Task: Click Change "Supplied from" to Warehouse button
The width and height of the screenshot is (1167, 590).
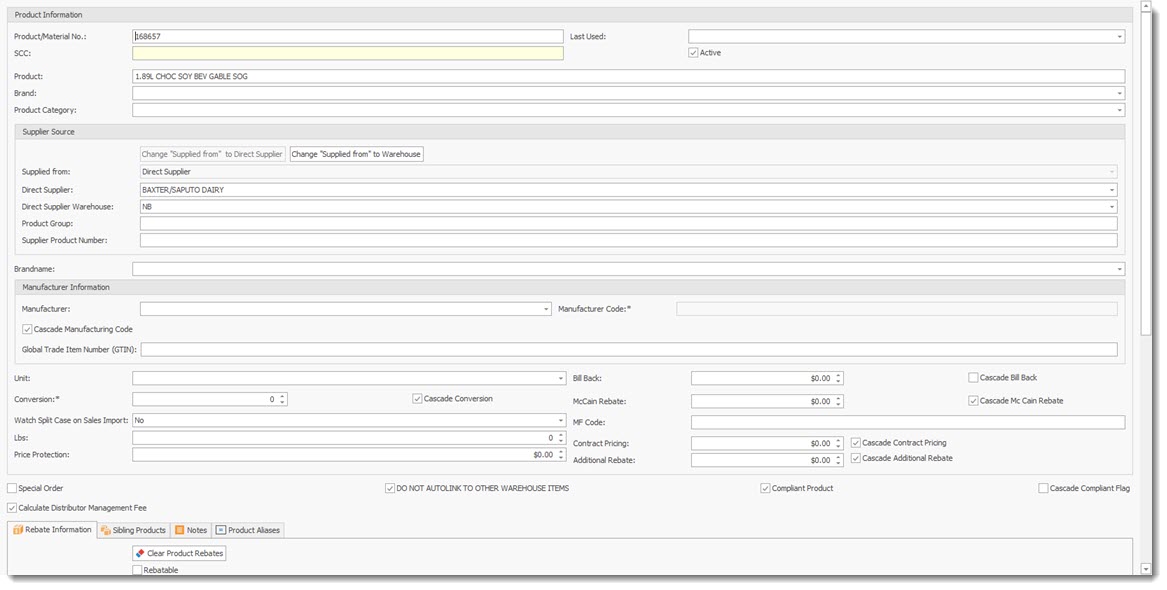Action: pos(355,154)
